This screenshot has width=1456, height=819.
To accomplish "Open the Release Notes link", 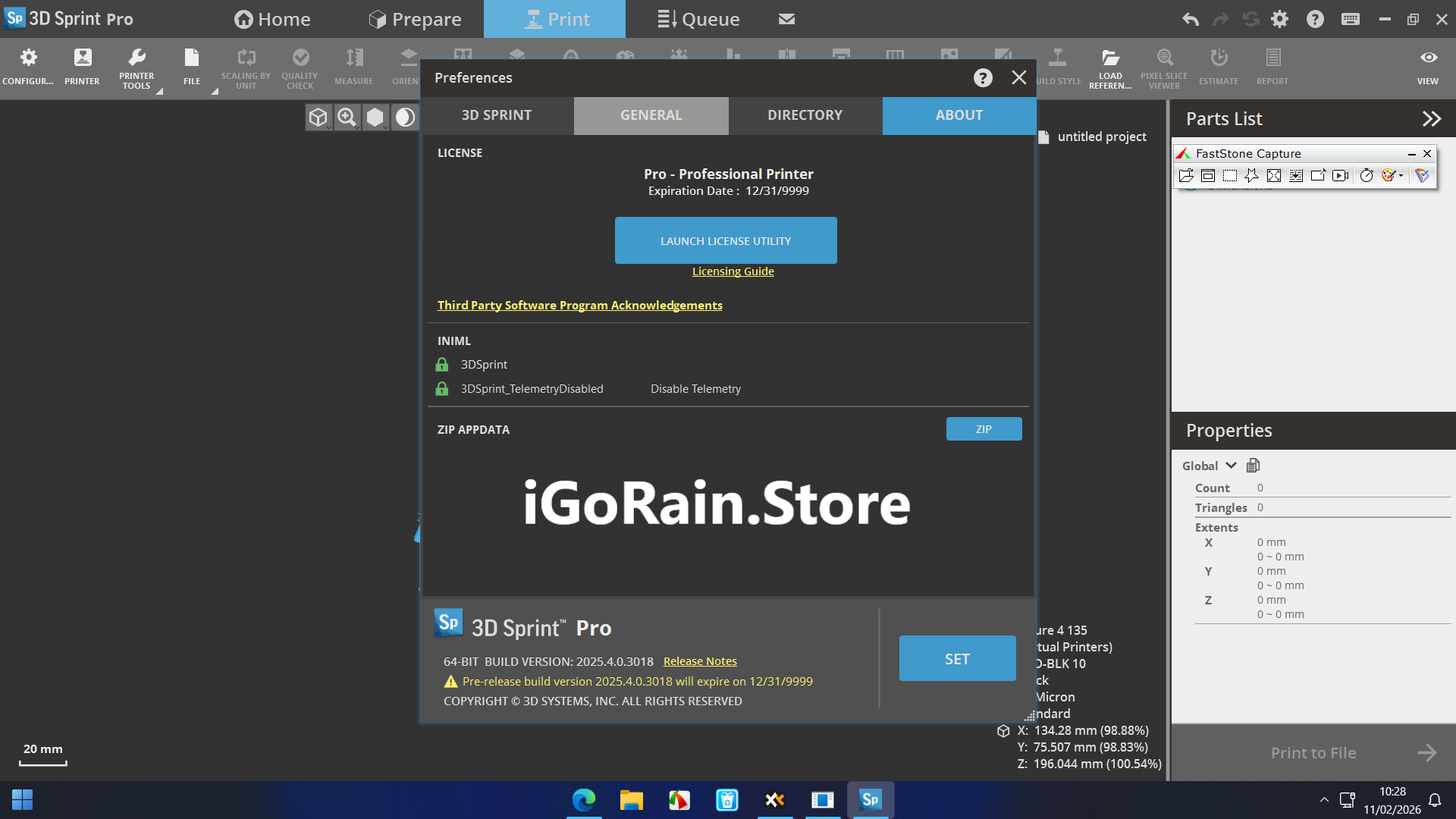I will pyautogui.click(x=700, y=661).
